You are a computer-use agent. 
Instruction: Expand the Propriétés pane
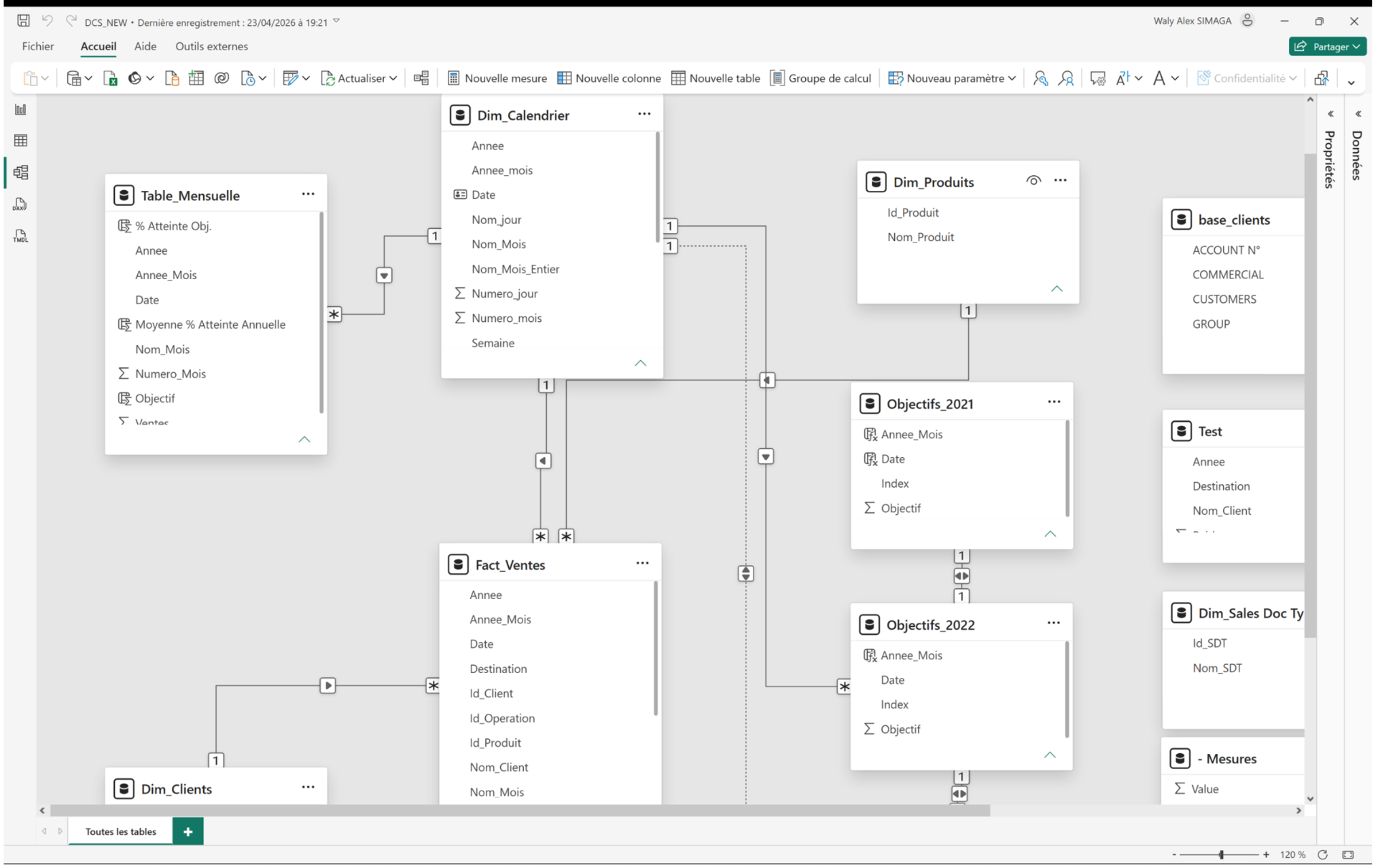(x=1331, y=114)
